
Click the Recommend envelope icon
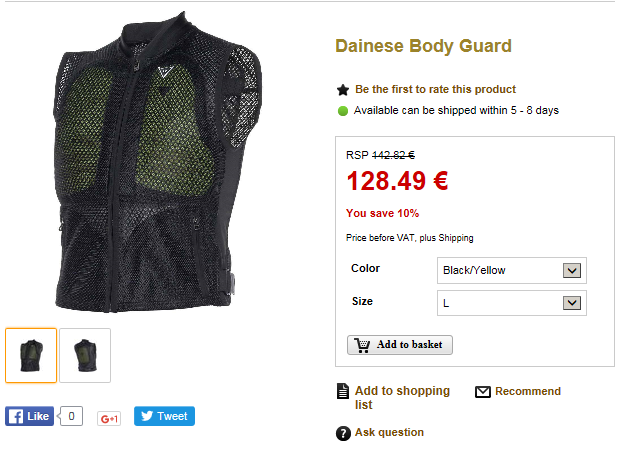click(x=483, y=392)
